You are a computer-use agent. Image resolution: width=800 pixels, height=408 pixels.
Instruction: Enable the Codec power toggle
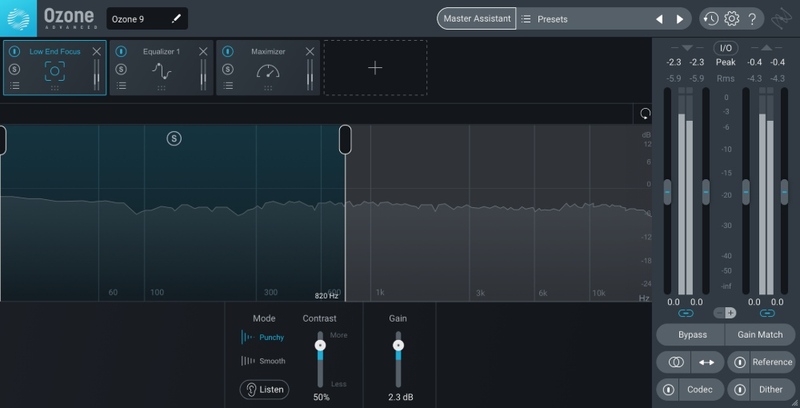point(668,389)
